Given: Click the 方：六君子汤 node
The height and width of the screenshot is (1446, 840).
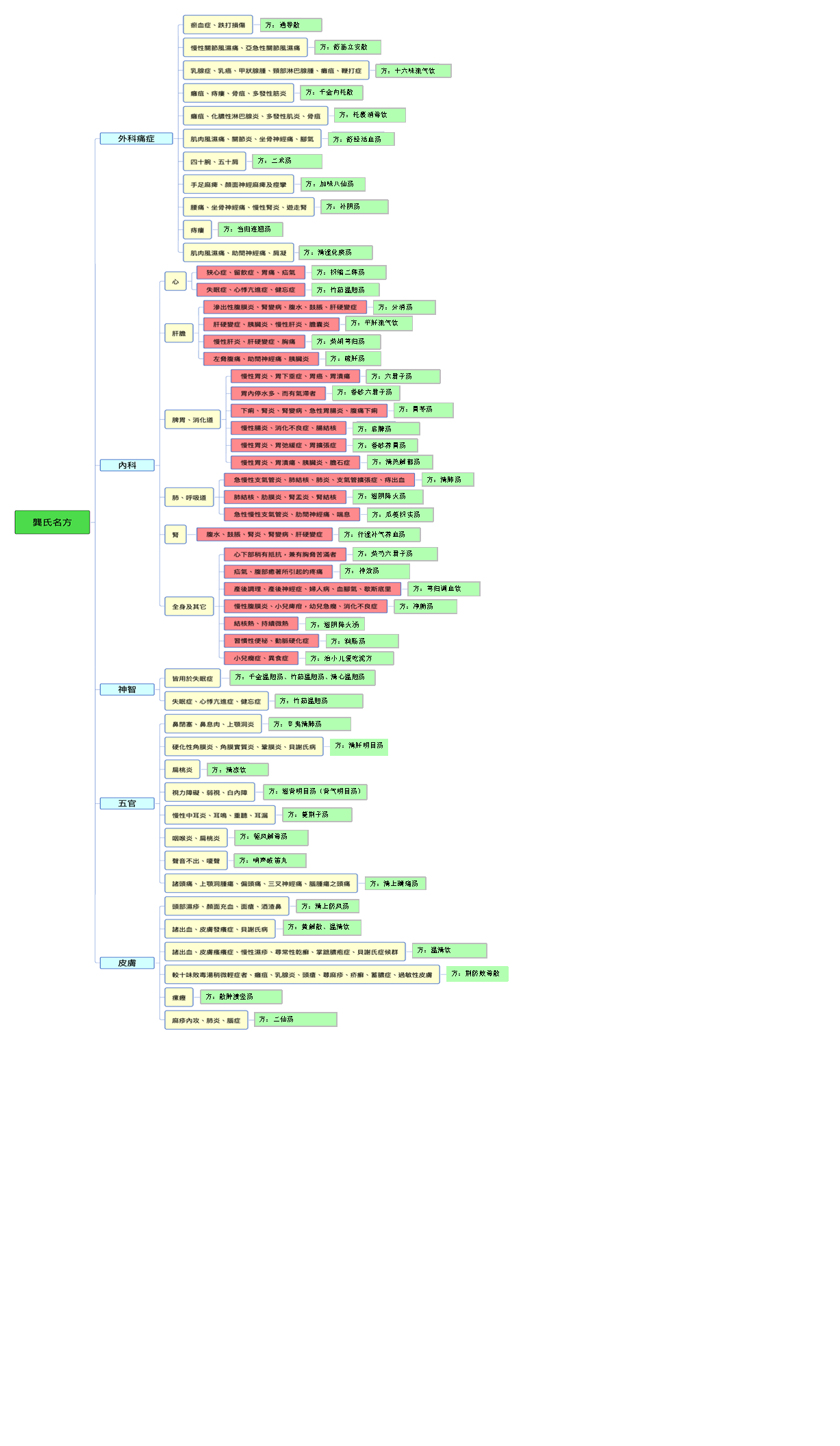Looking at the screenshot, I should pos(403,377).
